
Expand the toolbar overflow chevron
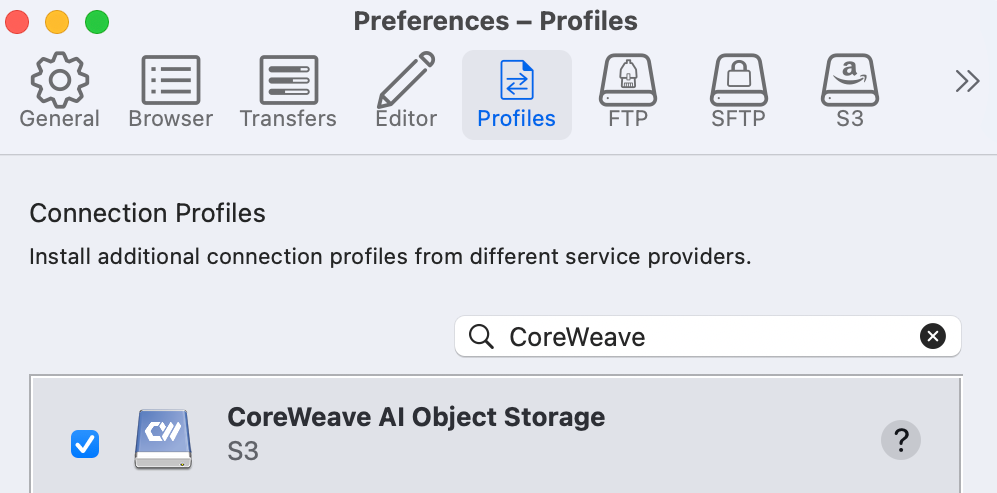[967, 81]
